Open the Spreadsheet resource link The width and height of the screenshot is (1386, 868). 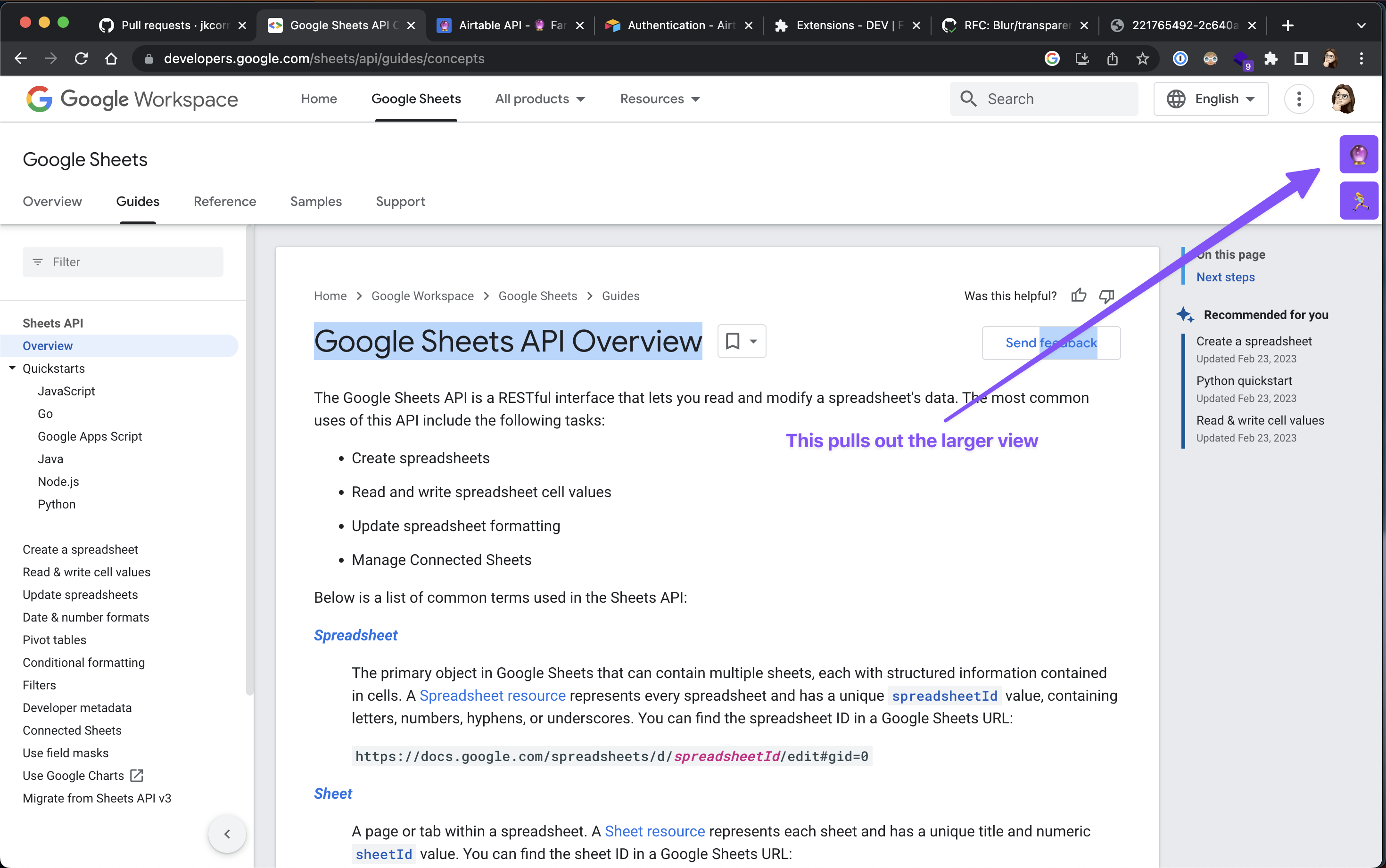(492, 696)
